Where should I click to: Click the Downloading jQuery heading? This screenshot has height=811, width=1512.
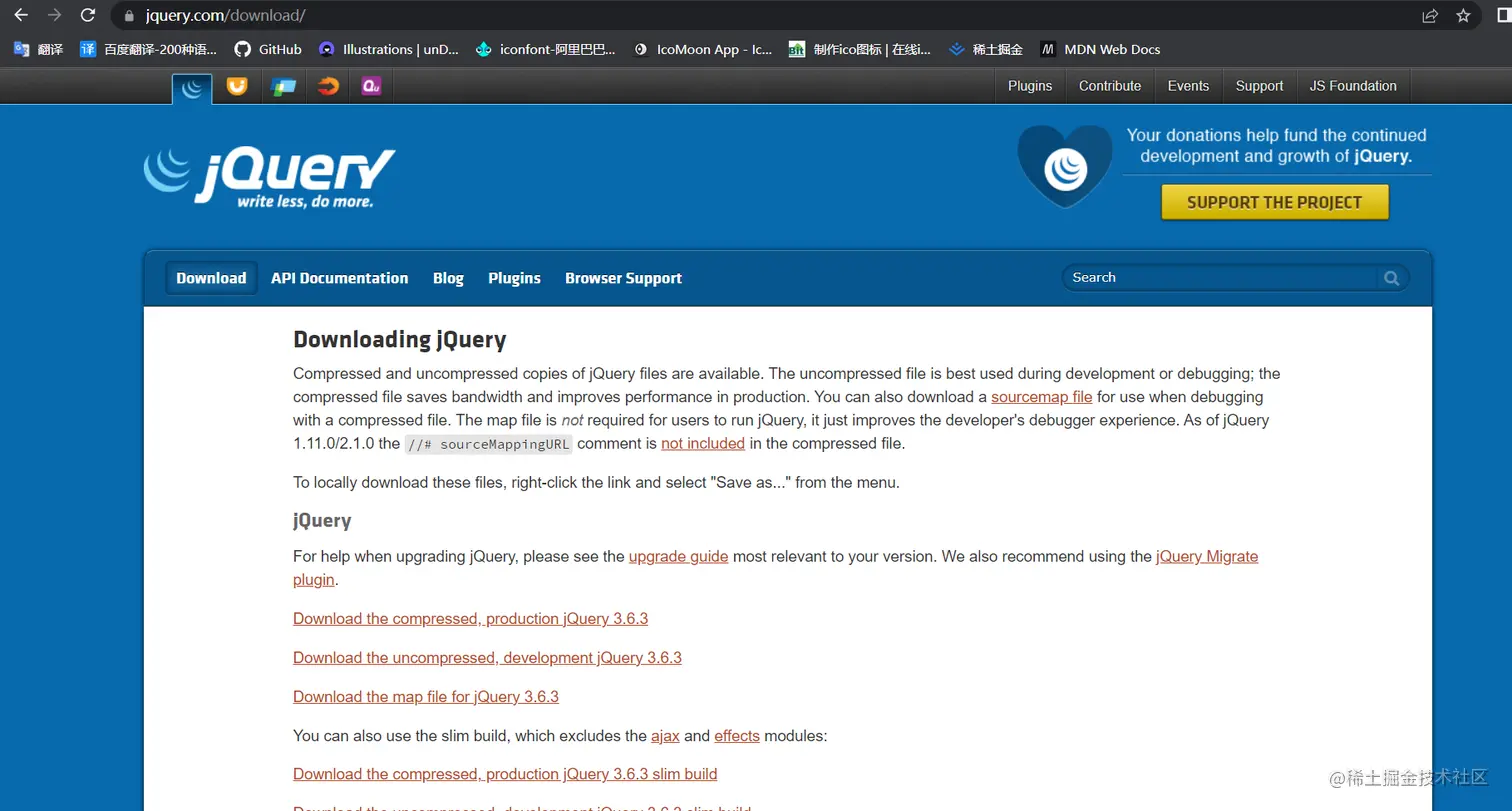(400, 340)
